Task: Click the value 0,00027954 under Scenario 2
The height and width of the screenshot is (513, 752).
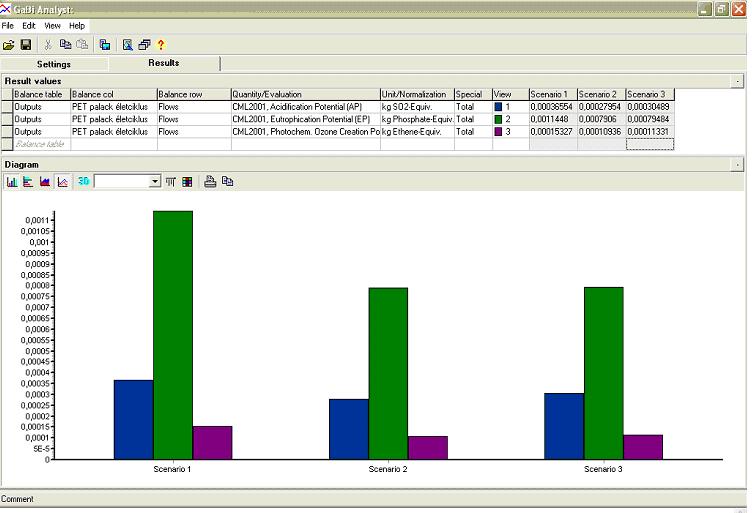Action: [601, 107]
